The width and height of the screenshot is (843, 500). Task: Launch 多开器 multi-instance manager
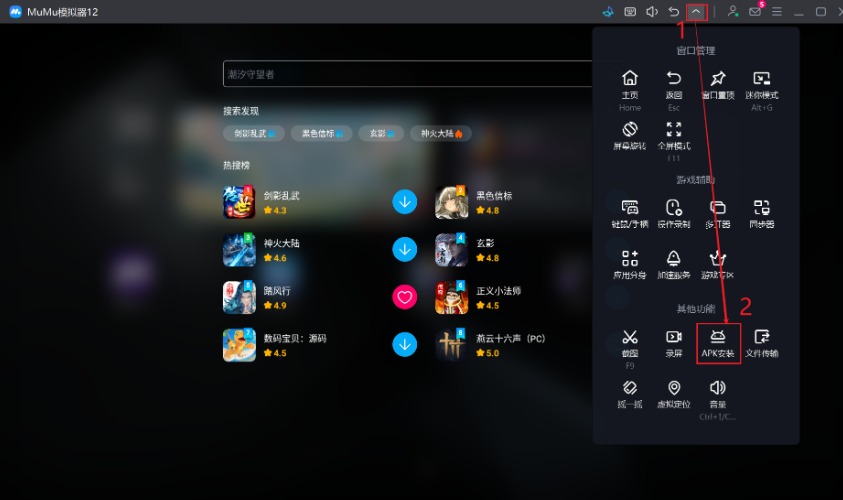[x=718, y=208]
